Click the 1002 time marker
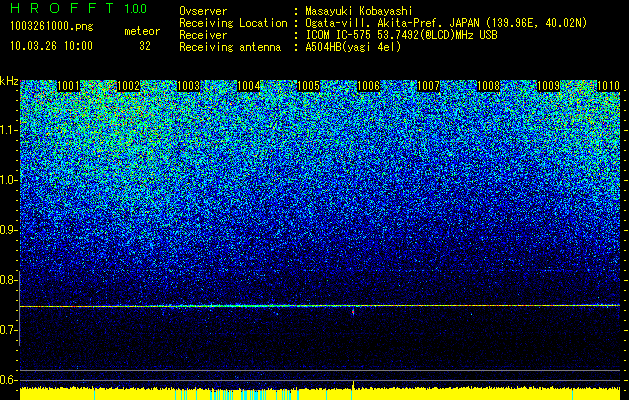The width and height of the screenshot is (629, 400). pos(128,86)
